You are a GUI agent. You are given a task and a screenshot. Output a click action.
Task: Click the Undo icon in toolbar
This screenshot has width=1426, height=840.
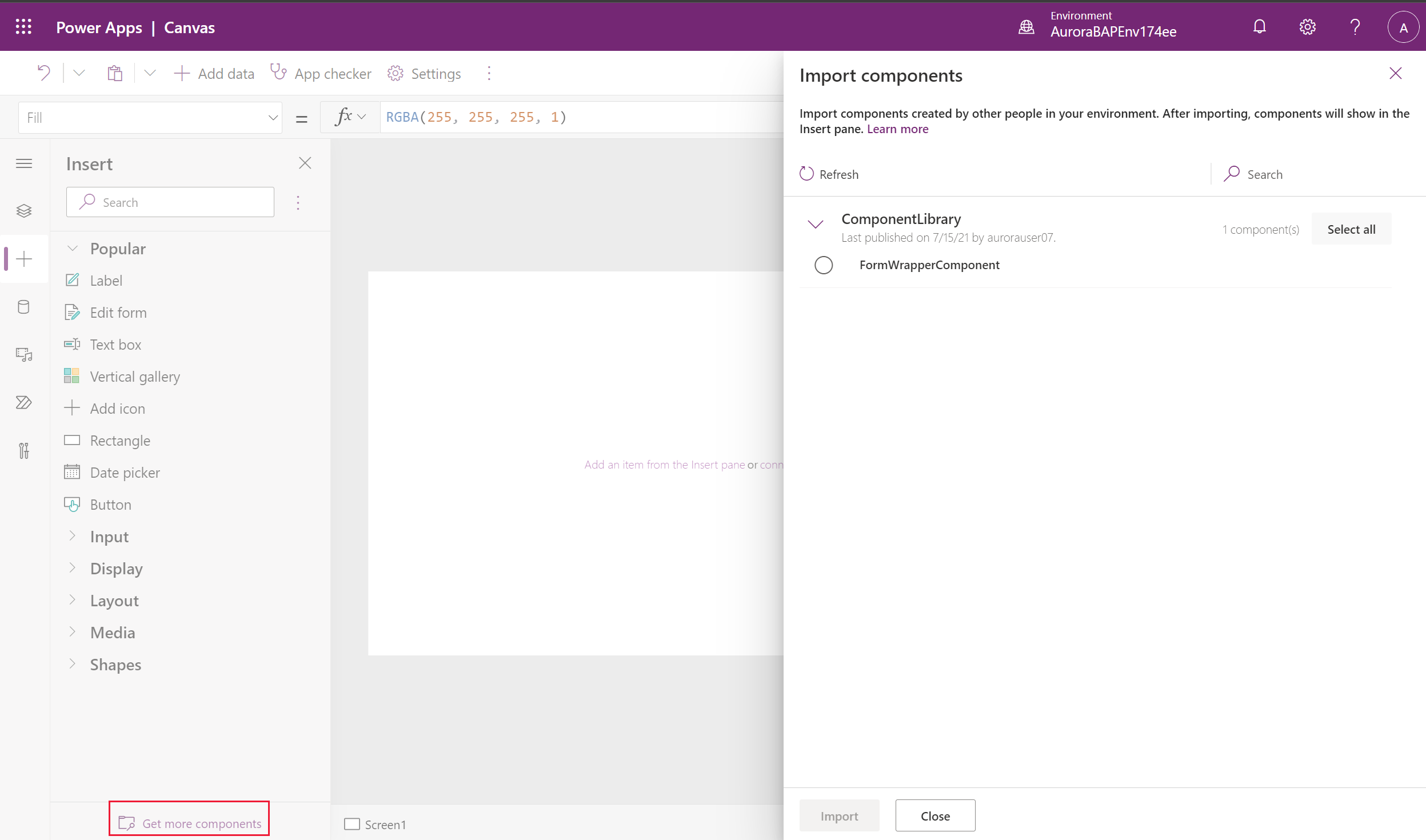44,72
